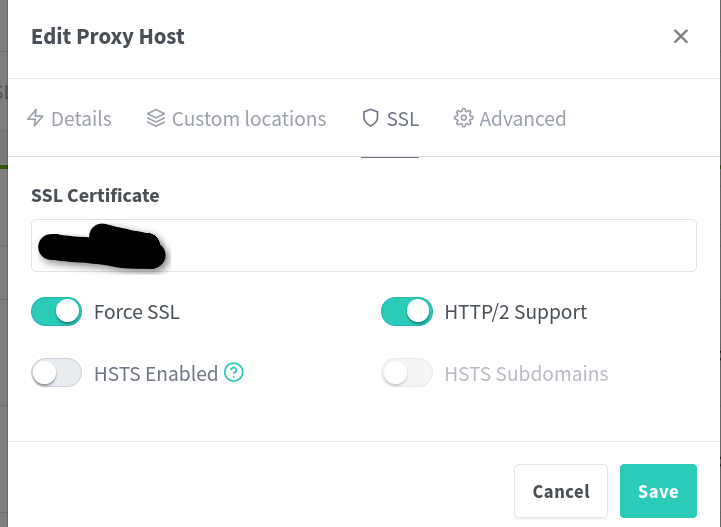Click the lightning bolt Details icon
This screenshot has height=527, width=721.
point(35,119)
